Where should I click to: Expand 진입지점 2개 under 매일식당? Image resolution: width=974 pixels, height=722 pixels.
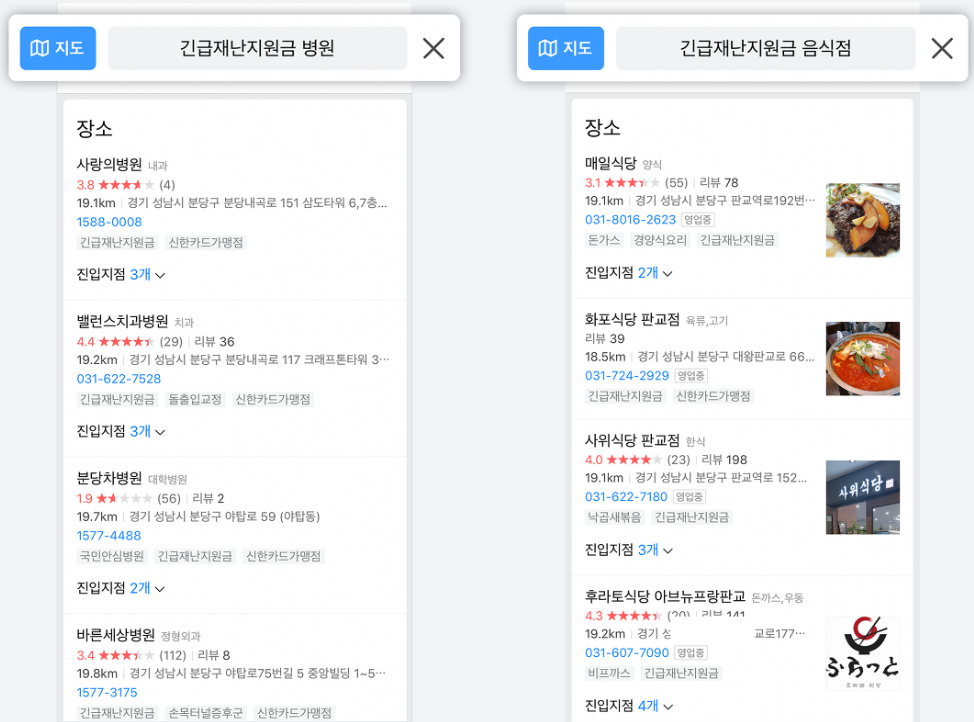tap(629, 273)
